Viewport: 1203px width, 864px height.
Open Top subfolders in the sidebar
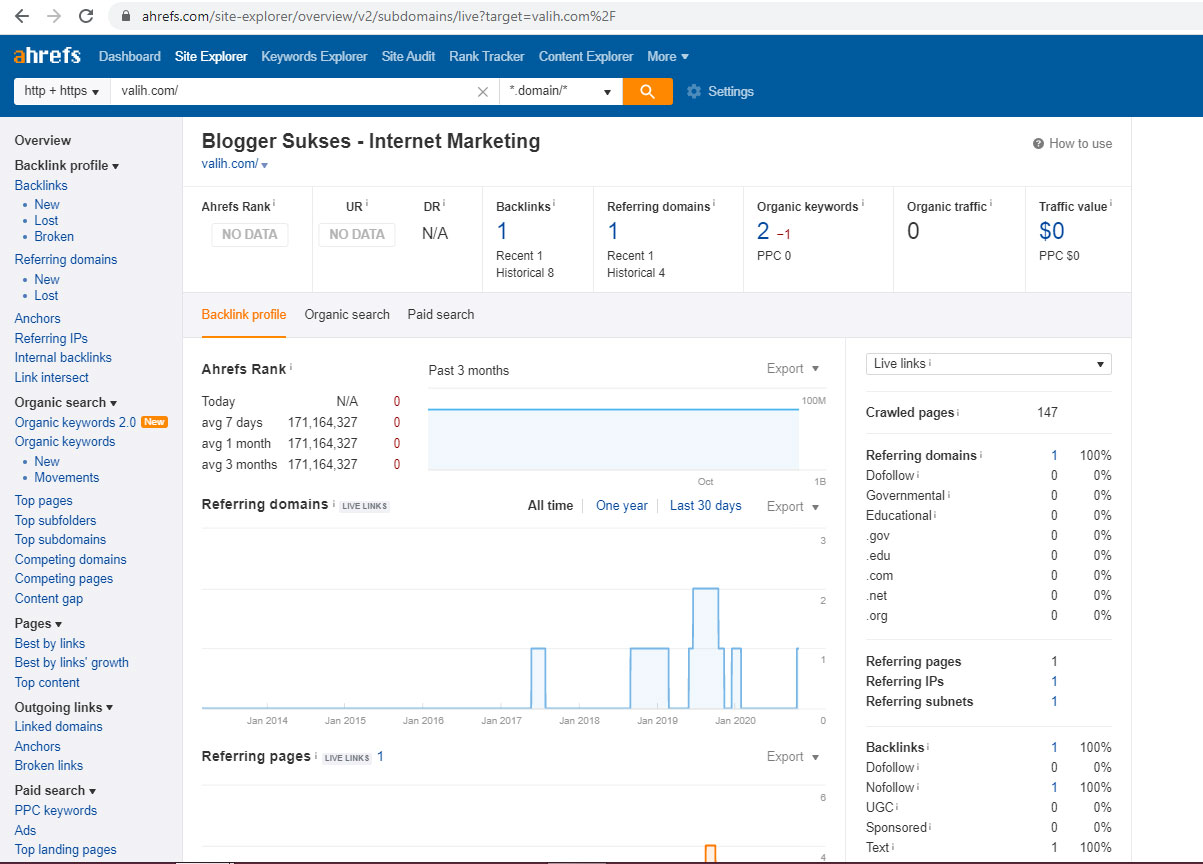[55, 520]
